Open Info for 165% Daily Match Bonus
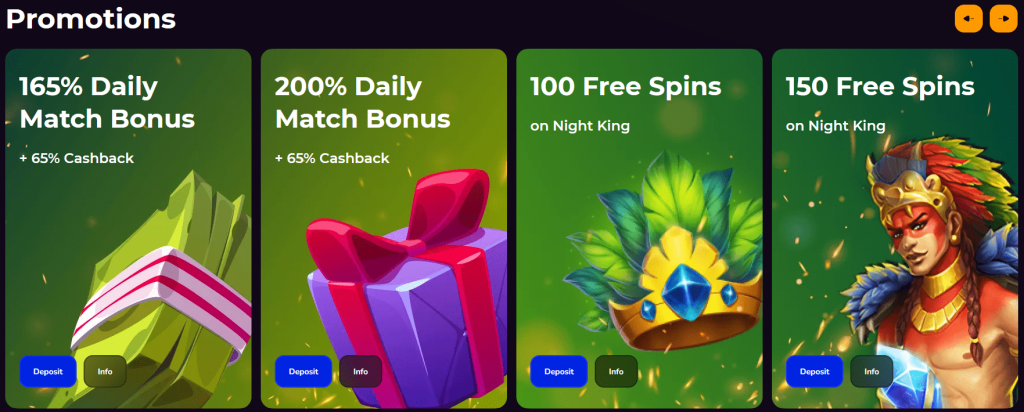 (x=105, y=372)
